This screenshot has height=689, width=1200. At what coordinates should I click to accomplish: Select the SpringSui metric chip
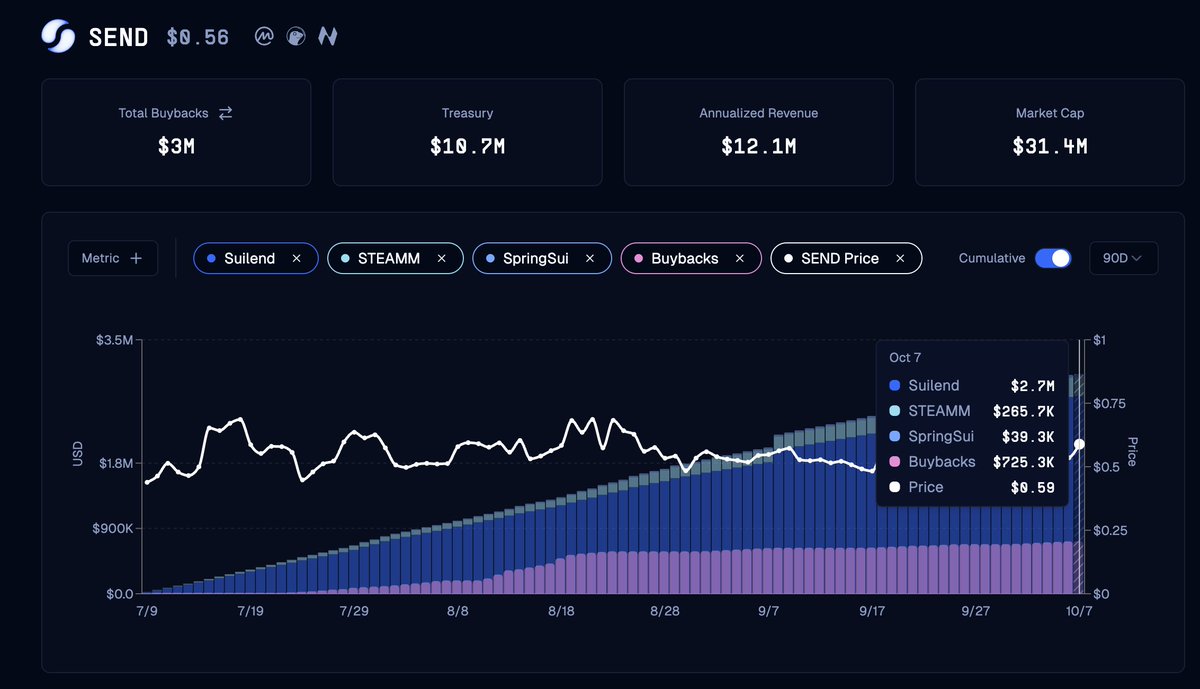click(x=541, y=258)
